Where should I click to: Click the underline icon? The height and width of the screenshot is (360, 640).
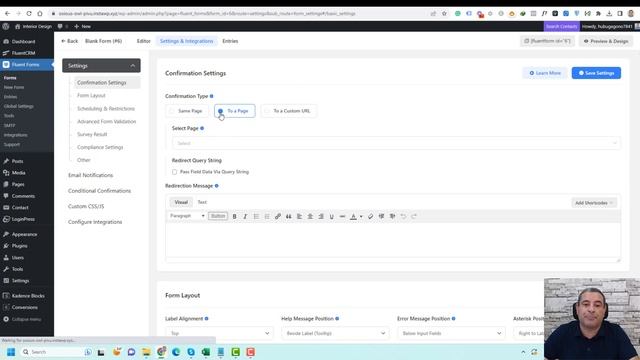(331, 216)
